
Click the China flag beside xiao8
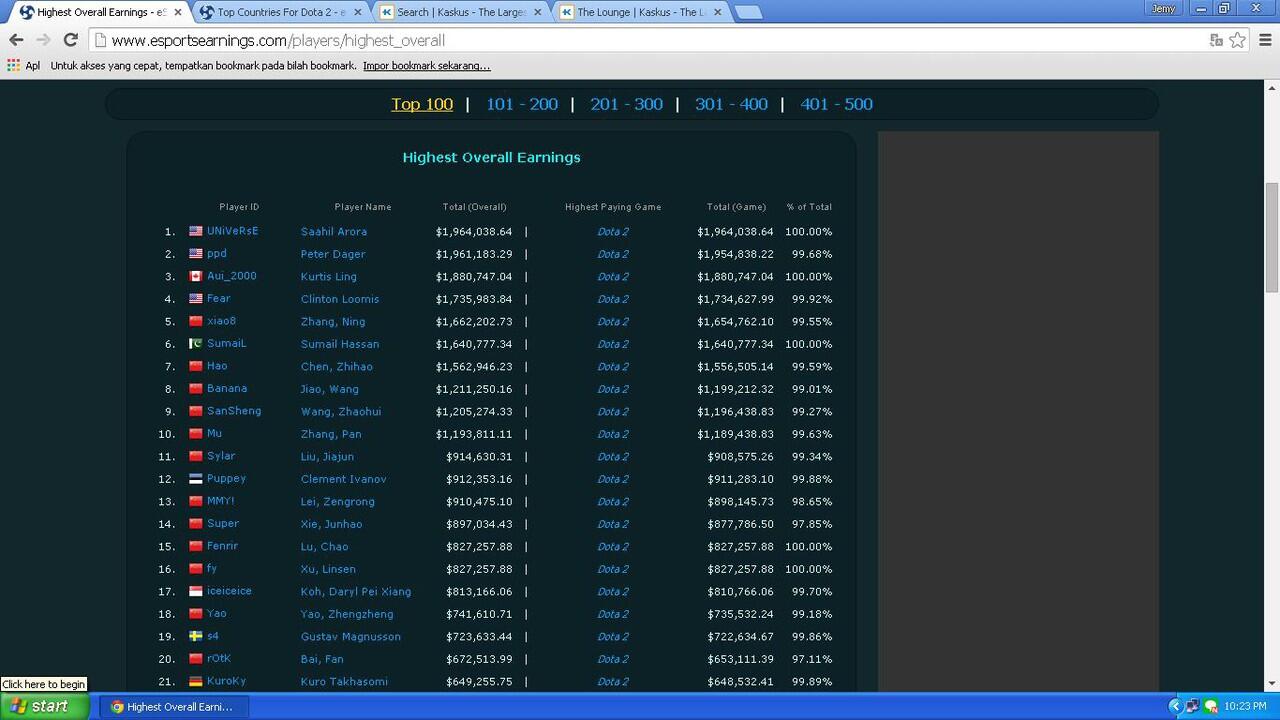[x=196, y=321]
